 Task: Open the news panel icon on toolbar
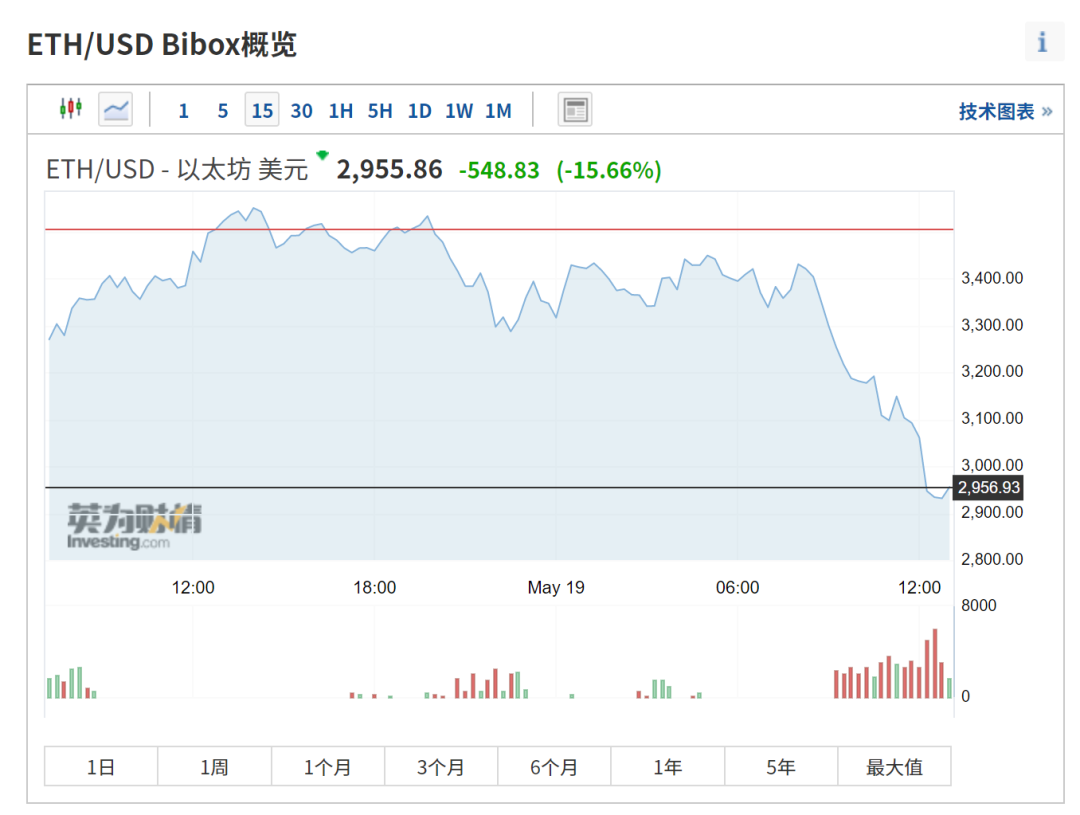pyautogui.click(x=575, y=110)
